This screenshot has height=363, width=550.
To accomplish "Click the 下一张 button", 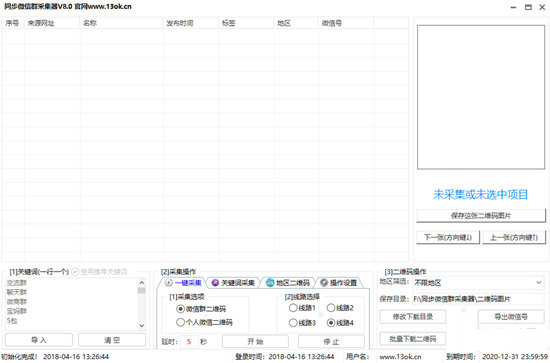I will [448, 237].
